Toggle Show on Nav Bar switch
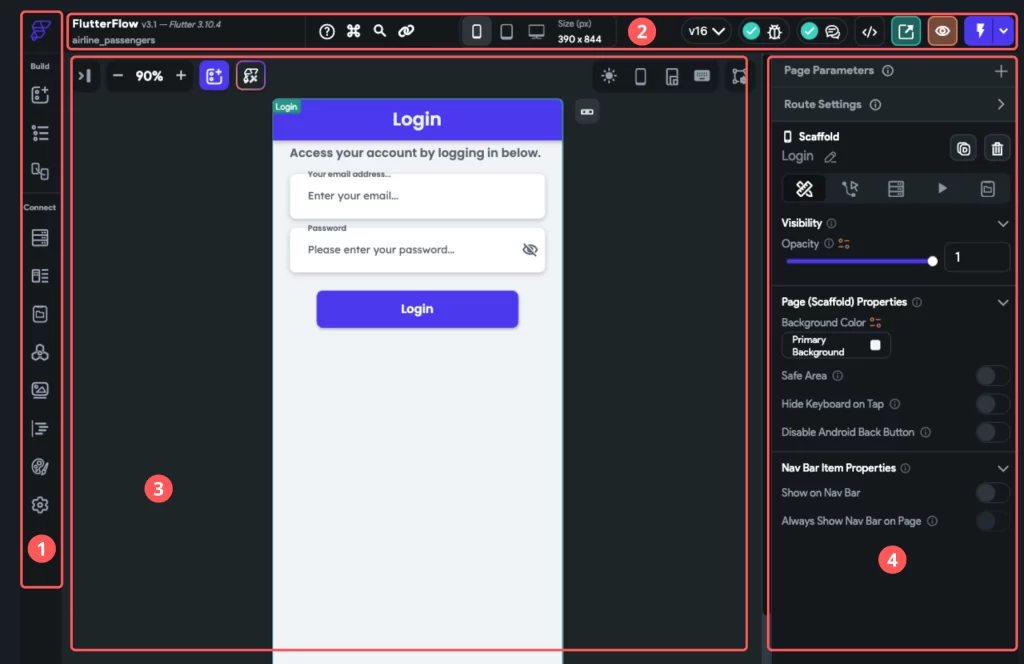The image size is (1024, 664). (992, 493)
